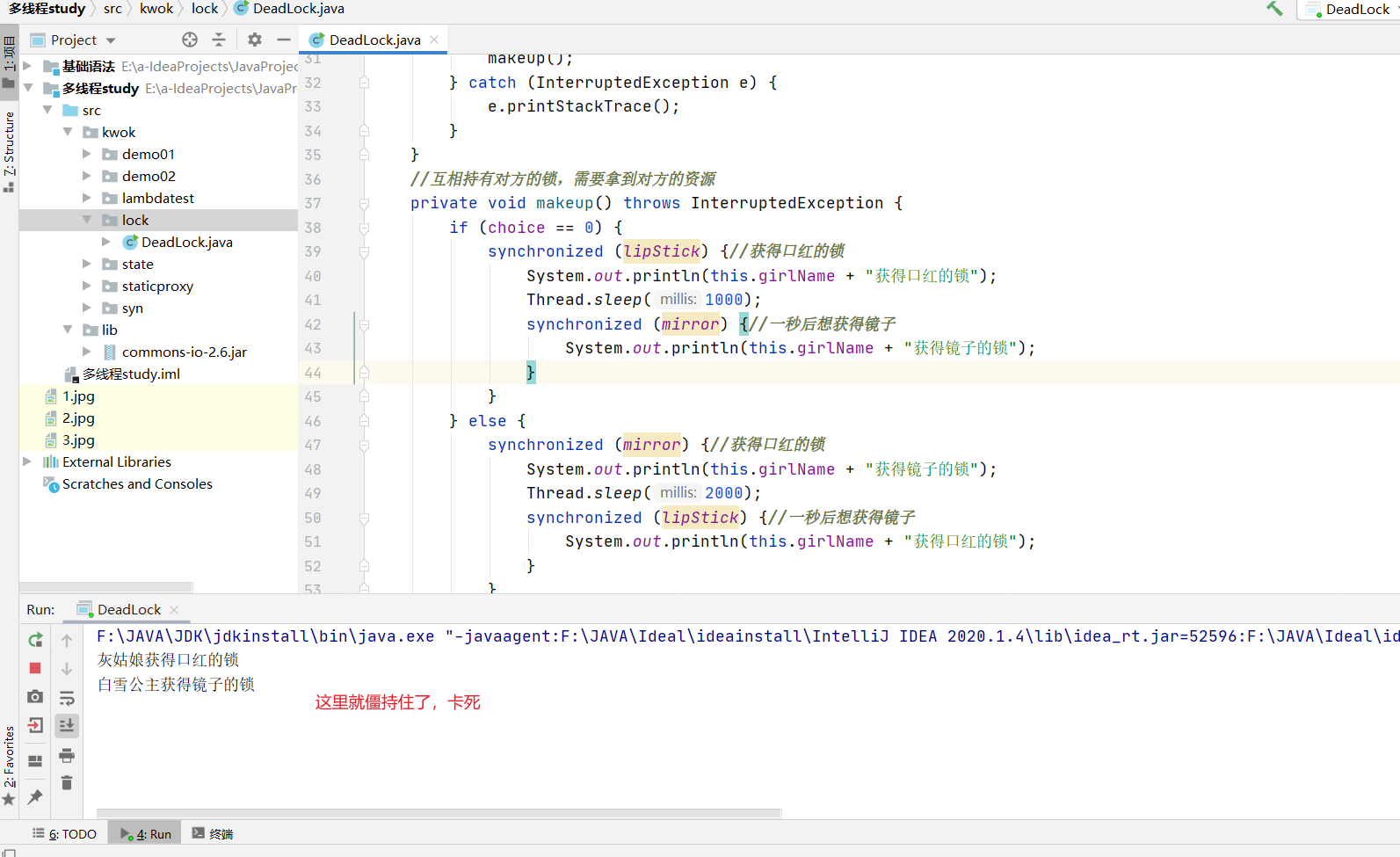Screen dimensions: 1400x857
Task: Expand the demo01 package
Action: coord(87,154)
